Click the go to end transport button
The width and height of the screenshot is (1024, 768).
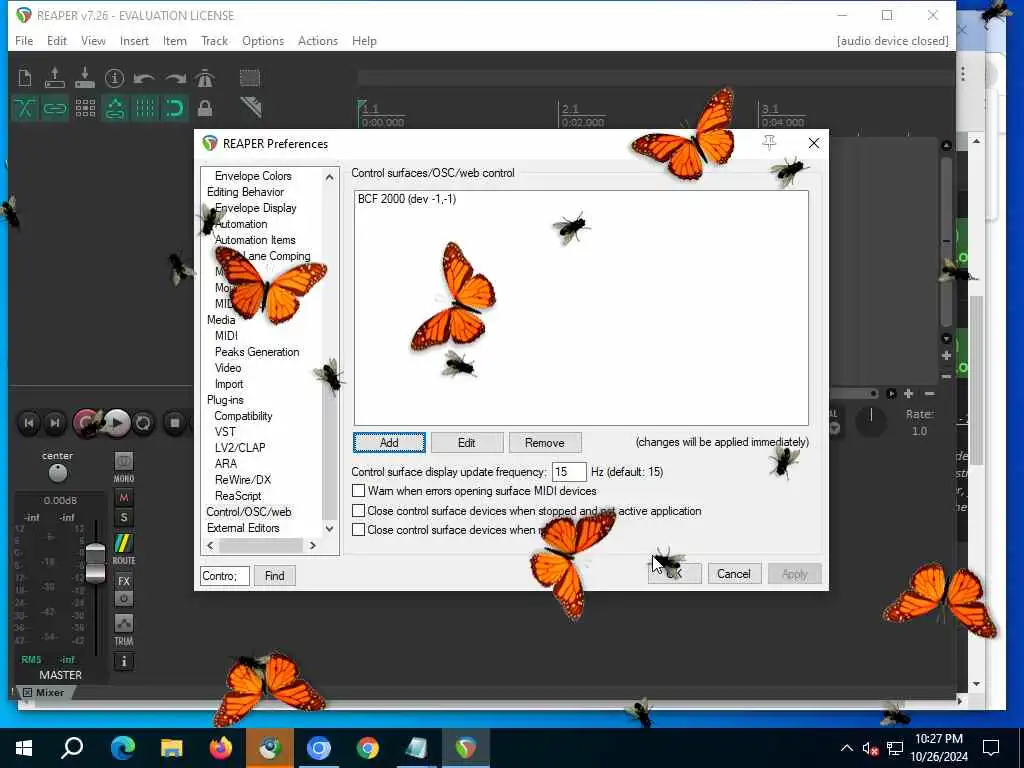coord(55,423)
